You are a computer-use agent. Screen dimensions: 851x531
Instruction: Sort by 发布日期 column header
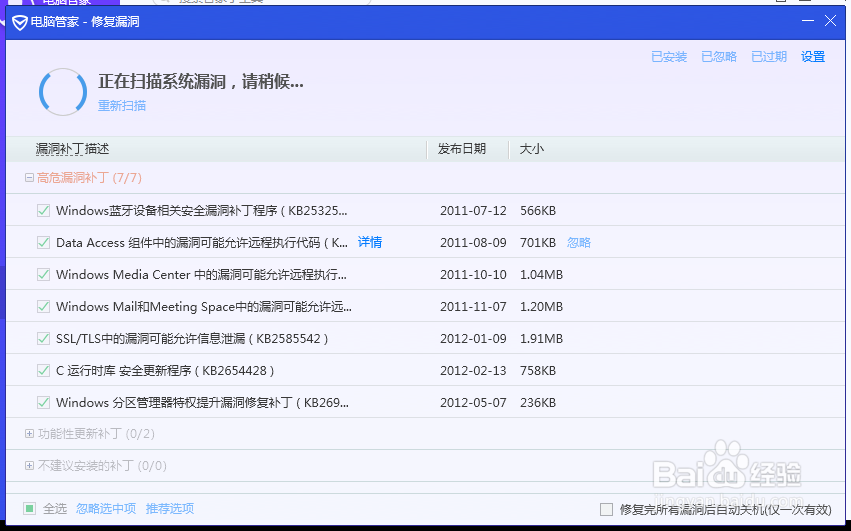(x=462, y=149)
